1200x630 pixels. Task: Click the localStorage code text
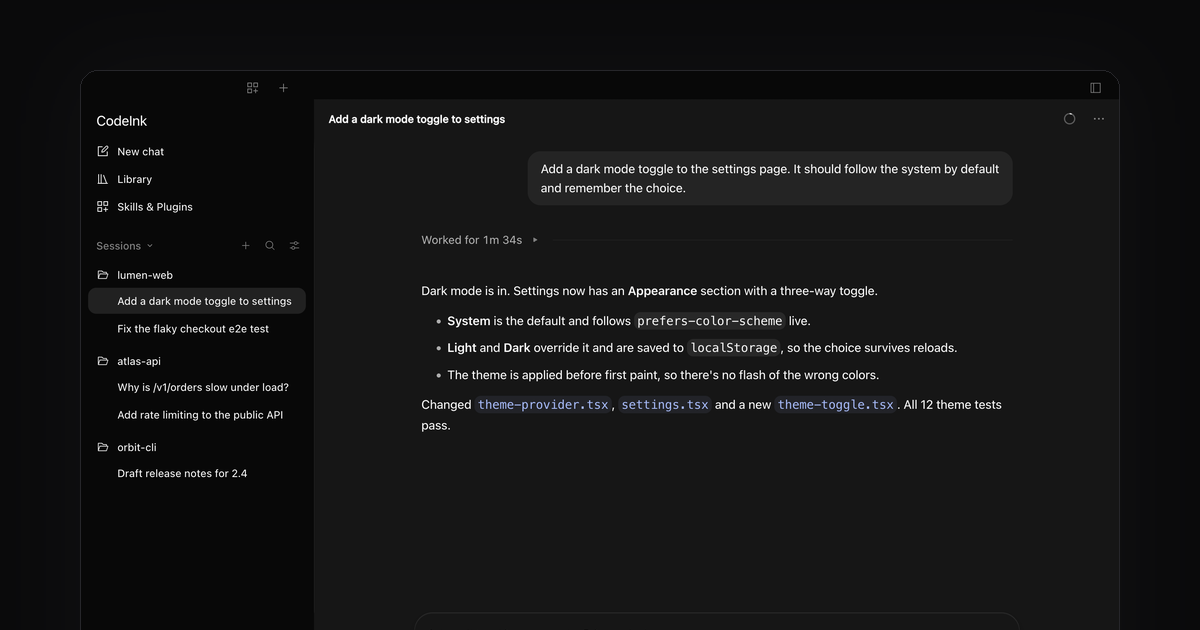click(734, 348)
